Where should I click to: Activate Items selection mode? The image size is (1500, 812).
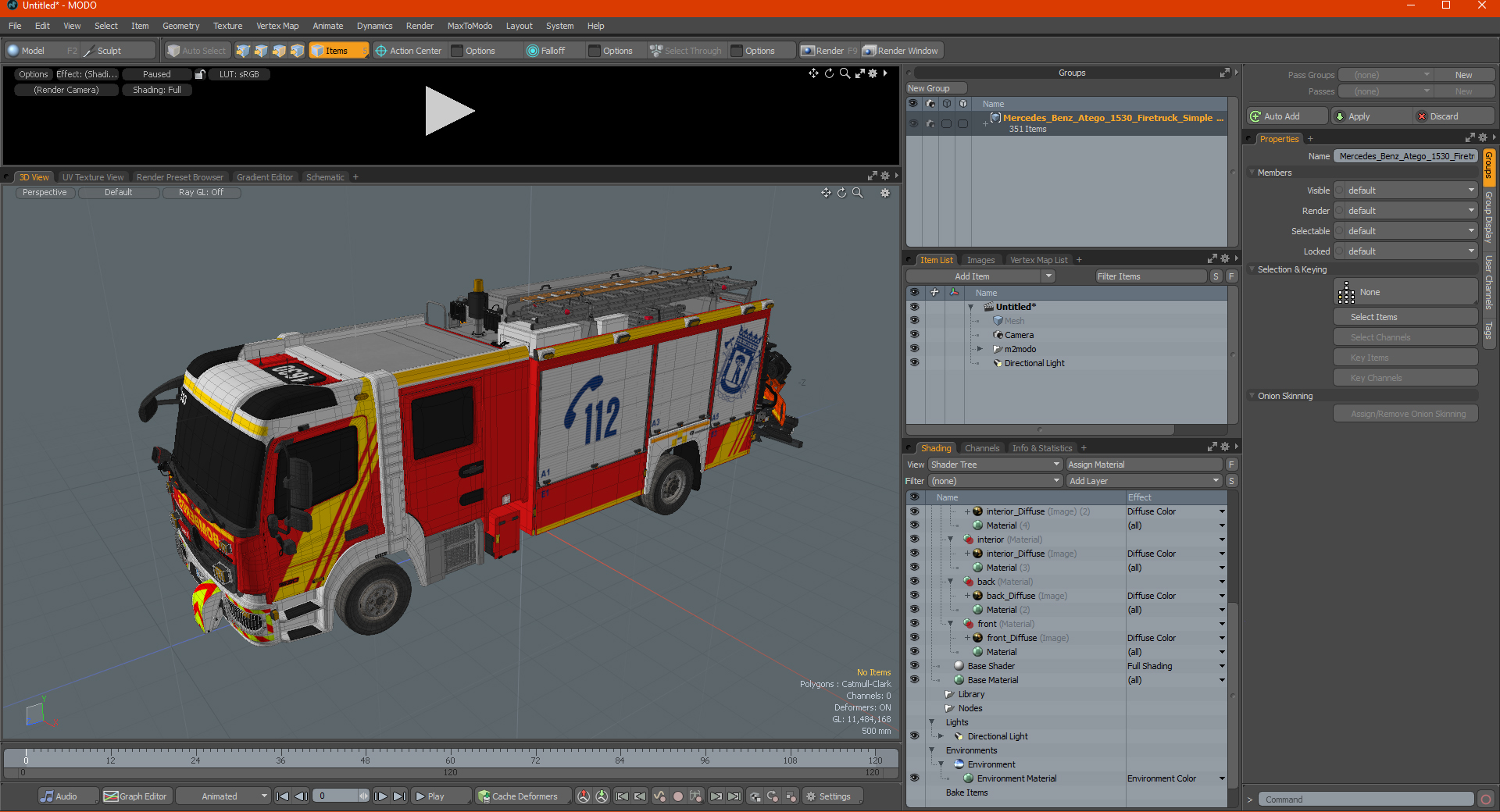pyautogui.click(x=338, y=51)
